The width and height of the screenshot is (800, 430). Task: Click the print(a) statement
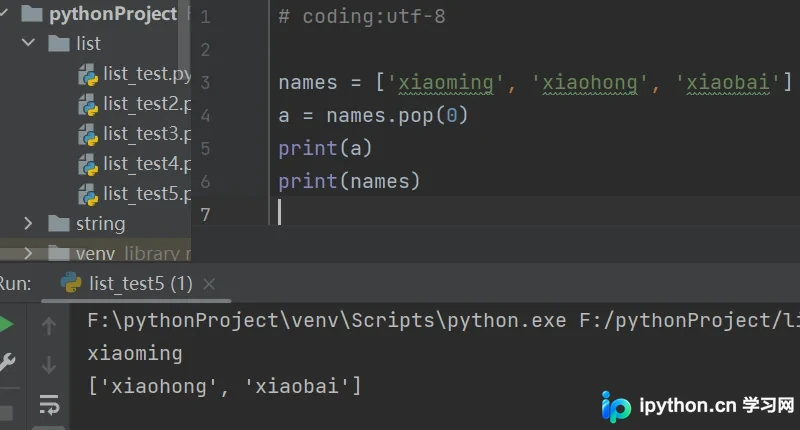pyautogui.click(x=325, y=148)
